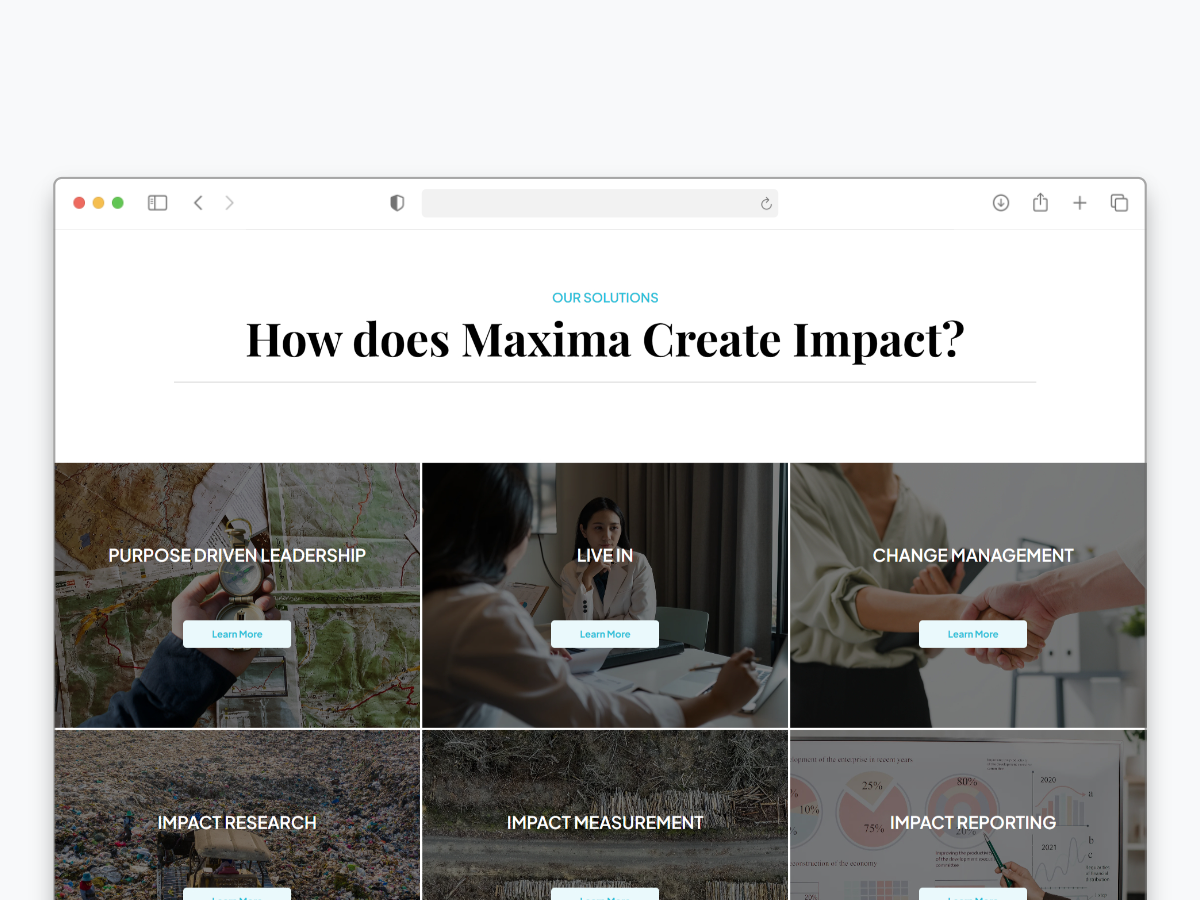Click the Change Management heading
The height and width of the screenshot is (900, 1200).
pos(973,555)
